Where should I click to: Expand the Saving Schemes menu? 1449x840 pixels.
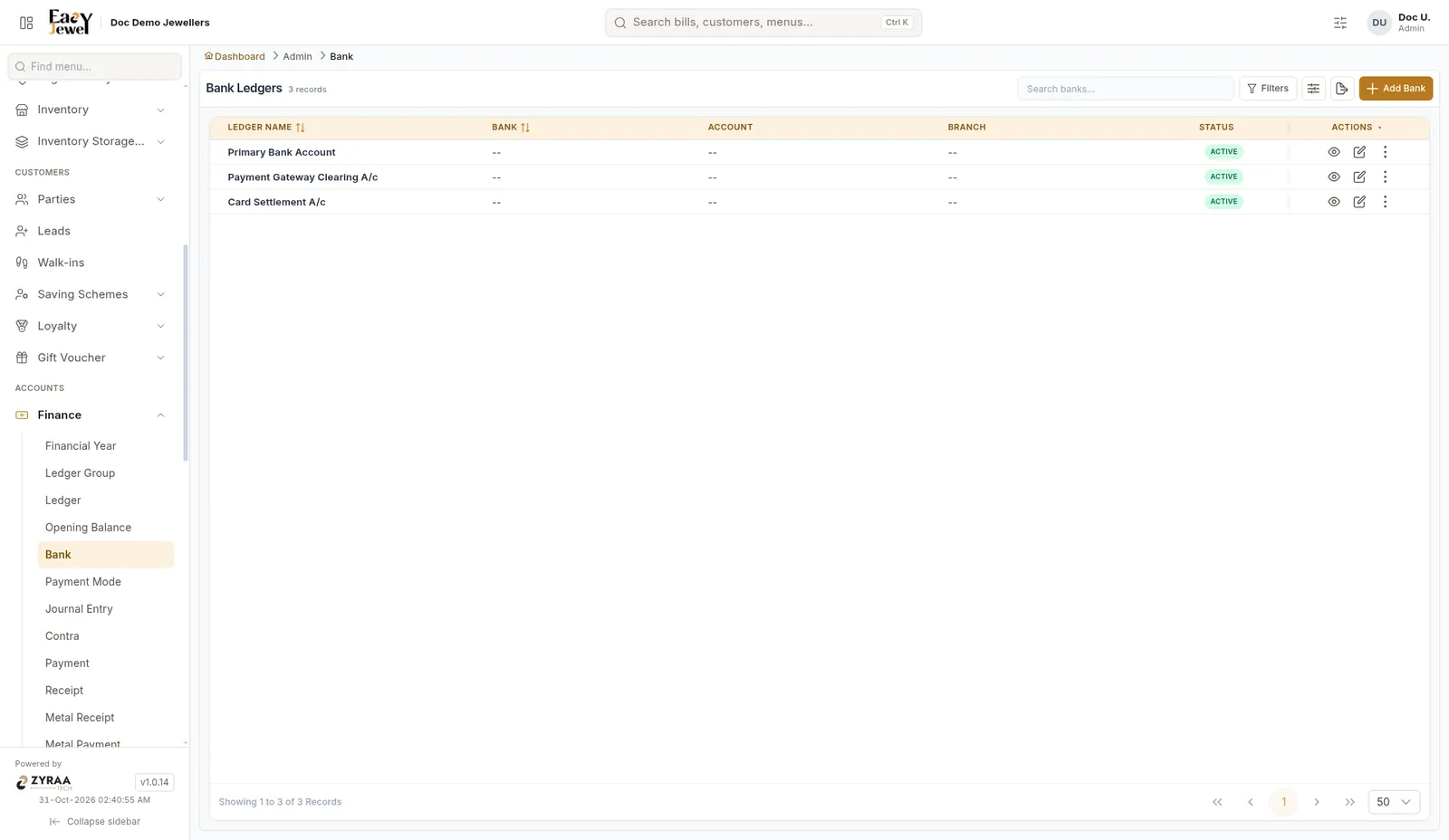pos(91,294)
